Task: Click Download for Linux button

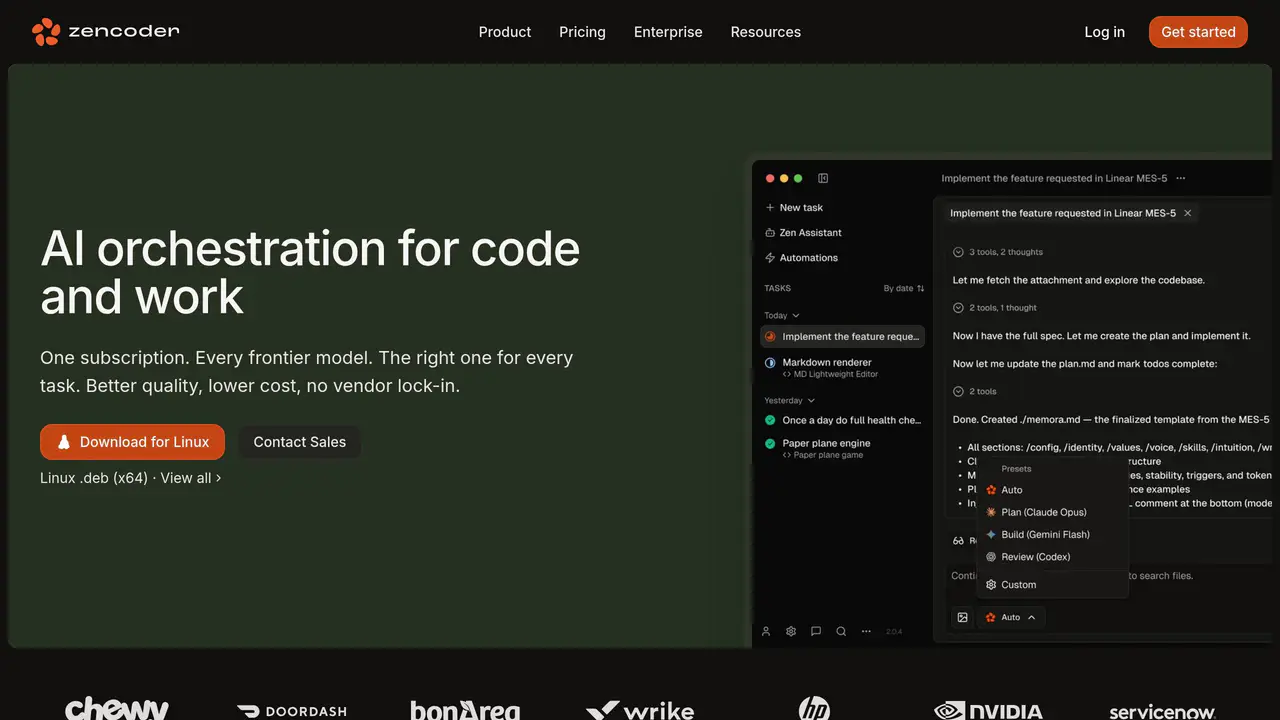Action: coord(132,442)
